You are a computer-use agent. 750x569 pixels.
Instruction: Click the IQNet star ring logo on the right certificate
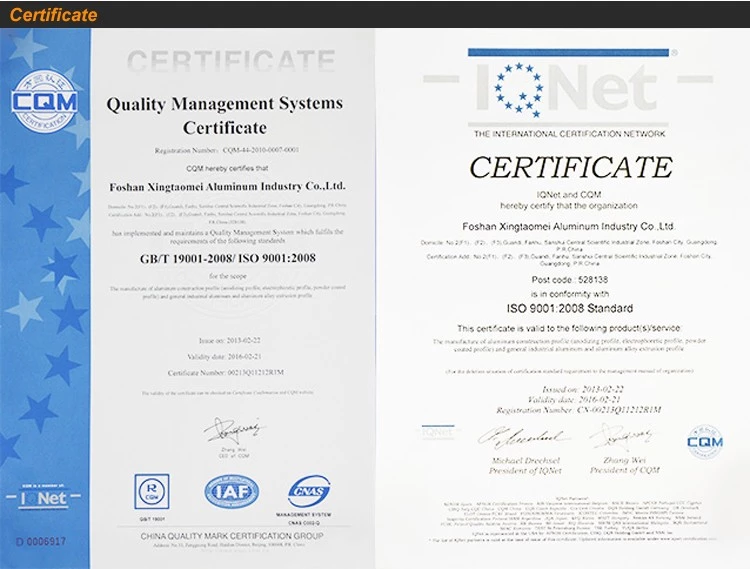point(519,89)
